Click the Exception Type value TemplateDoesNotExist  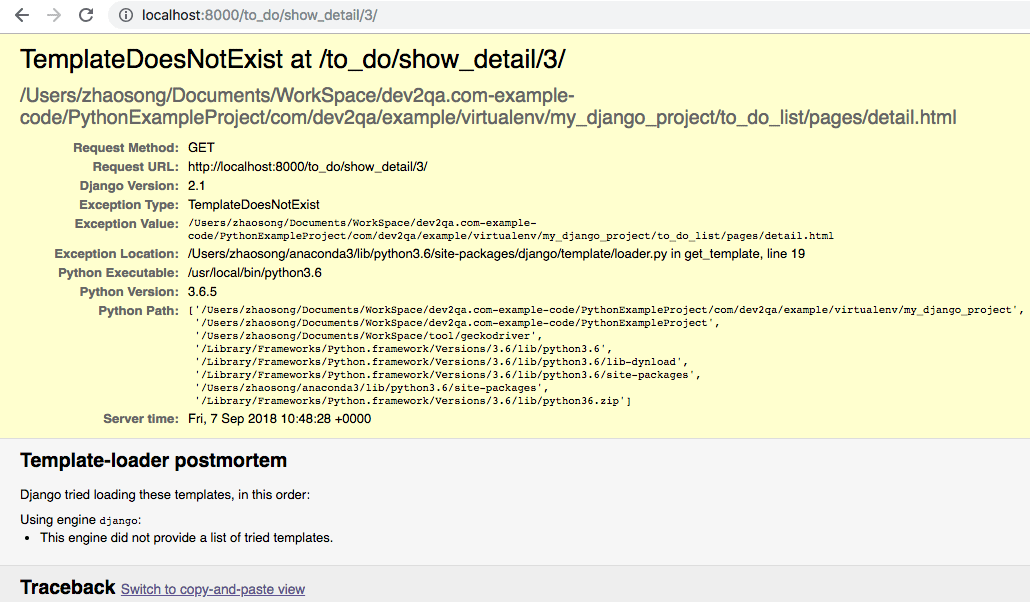[254, 205]
